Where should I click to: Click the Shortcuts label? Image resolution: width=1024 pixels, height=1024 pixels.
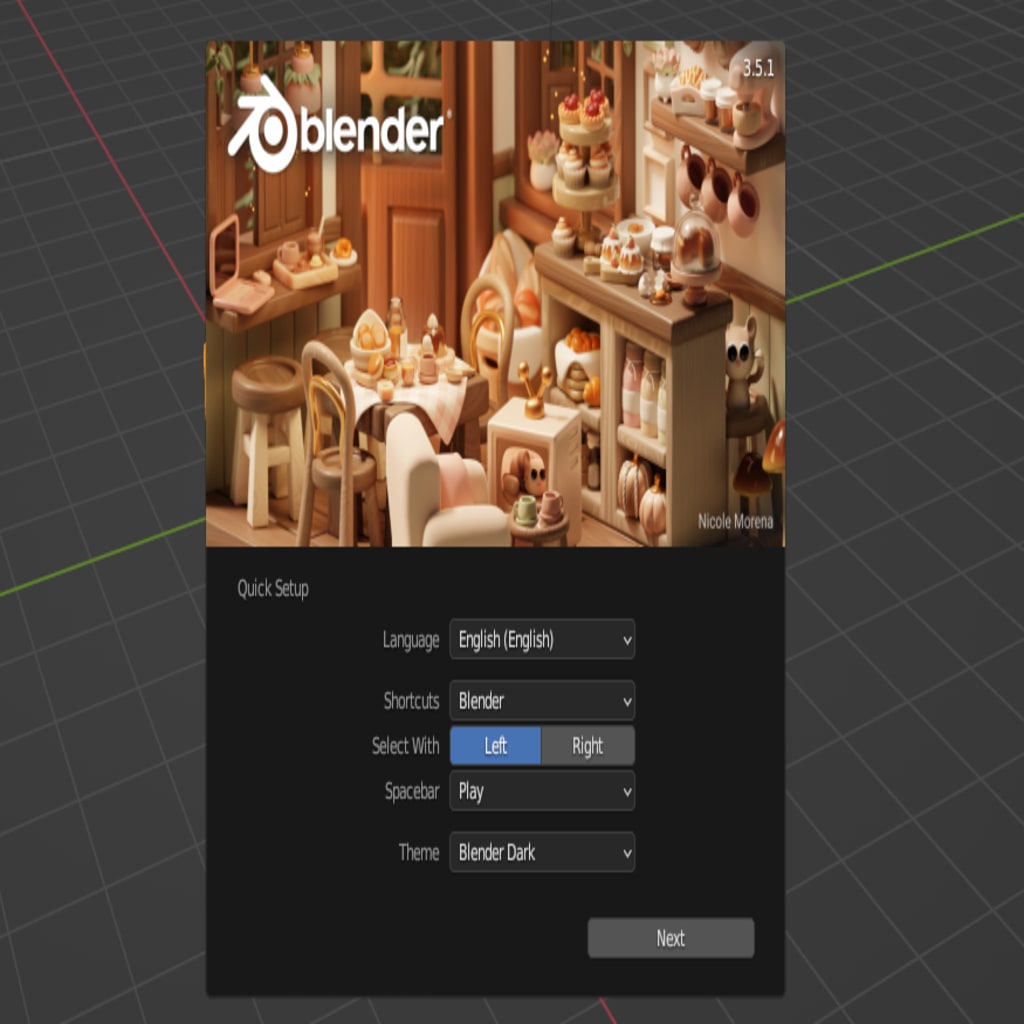pos(411,701)
